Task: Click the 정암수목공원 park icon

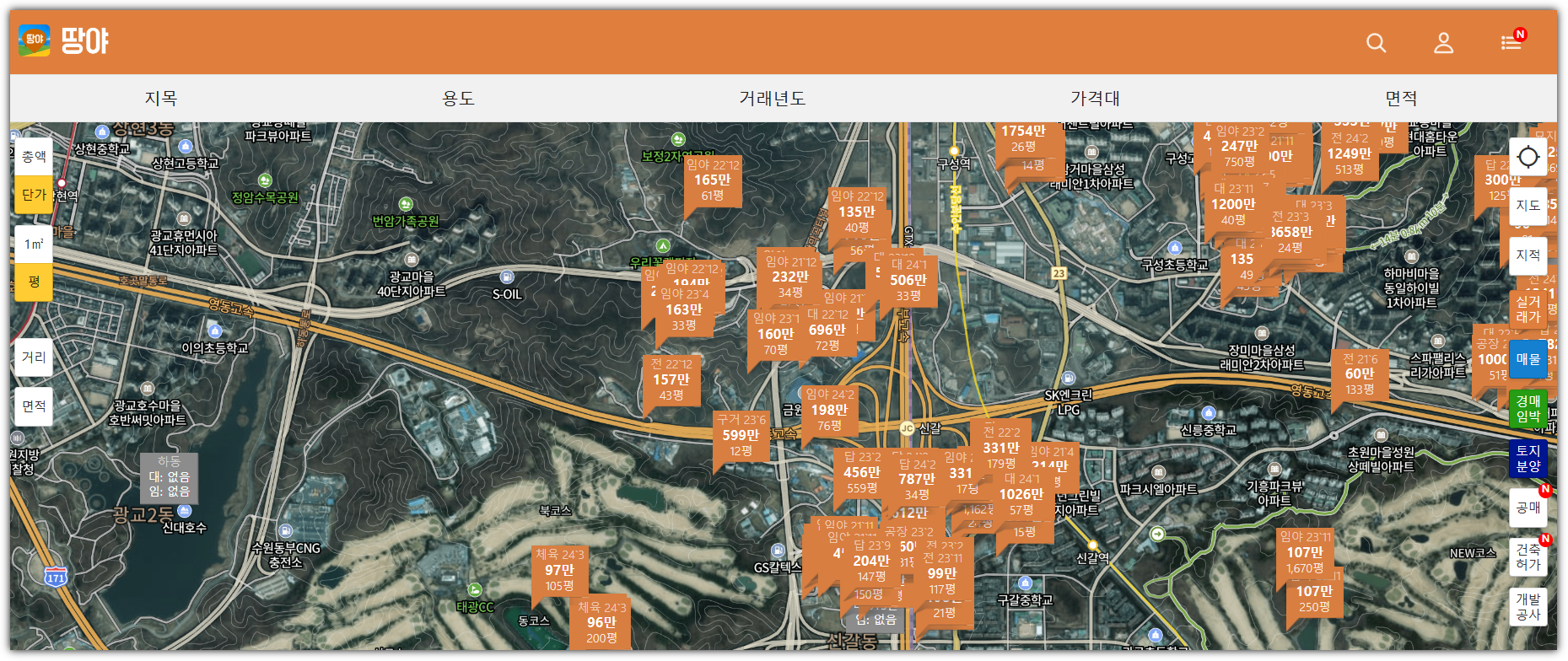Action: coord(265,180)
